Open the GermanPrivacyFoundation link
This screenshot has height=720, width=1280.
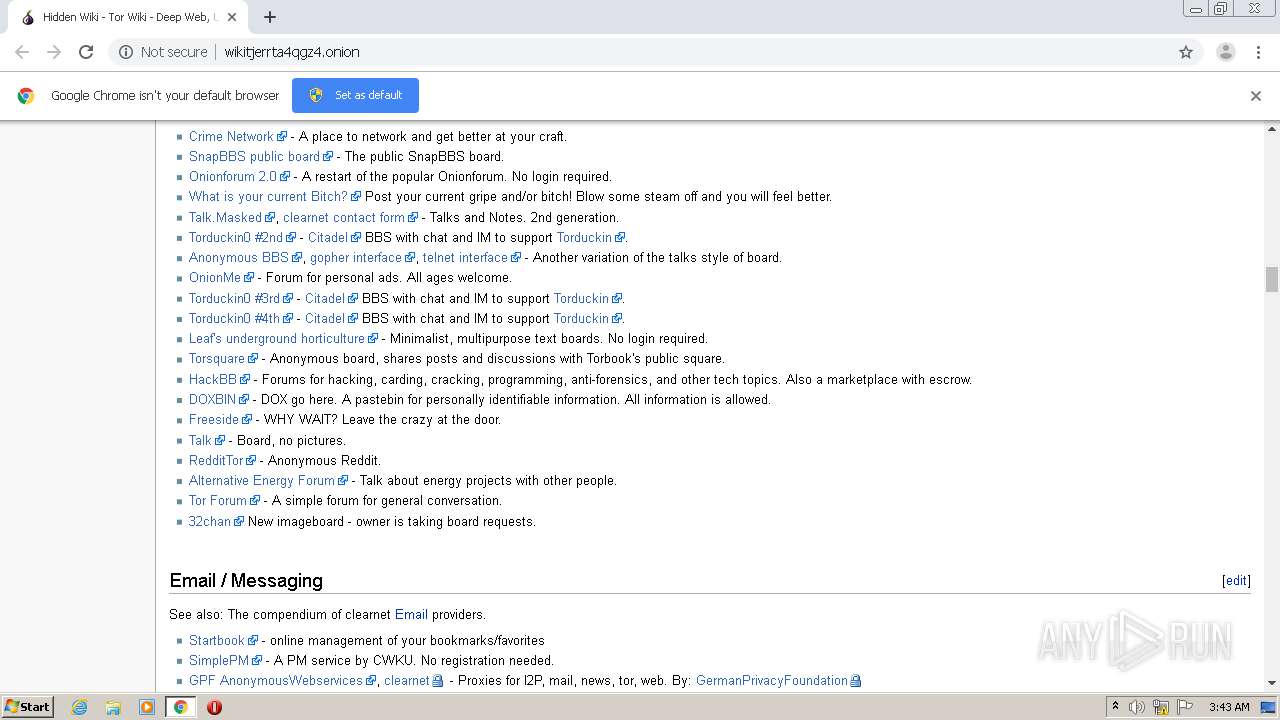pos(772,680)
